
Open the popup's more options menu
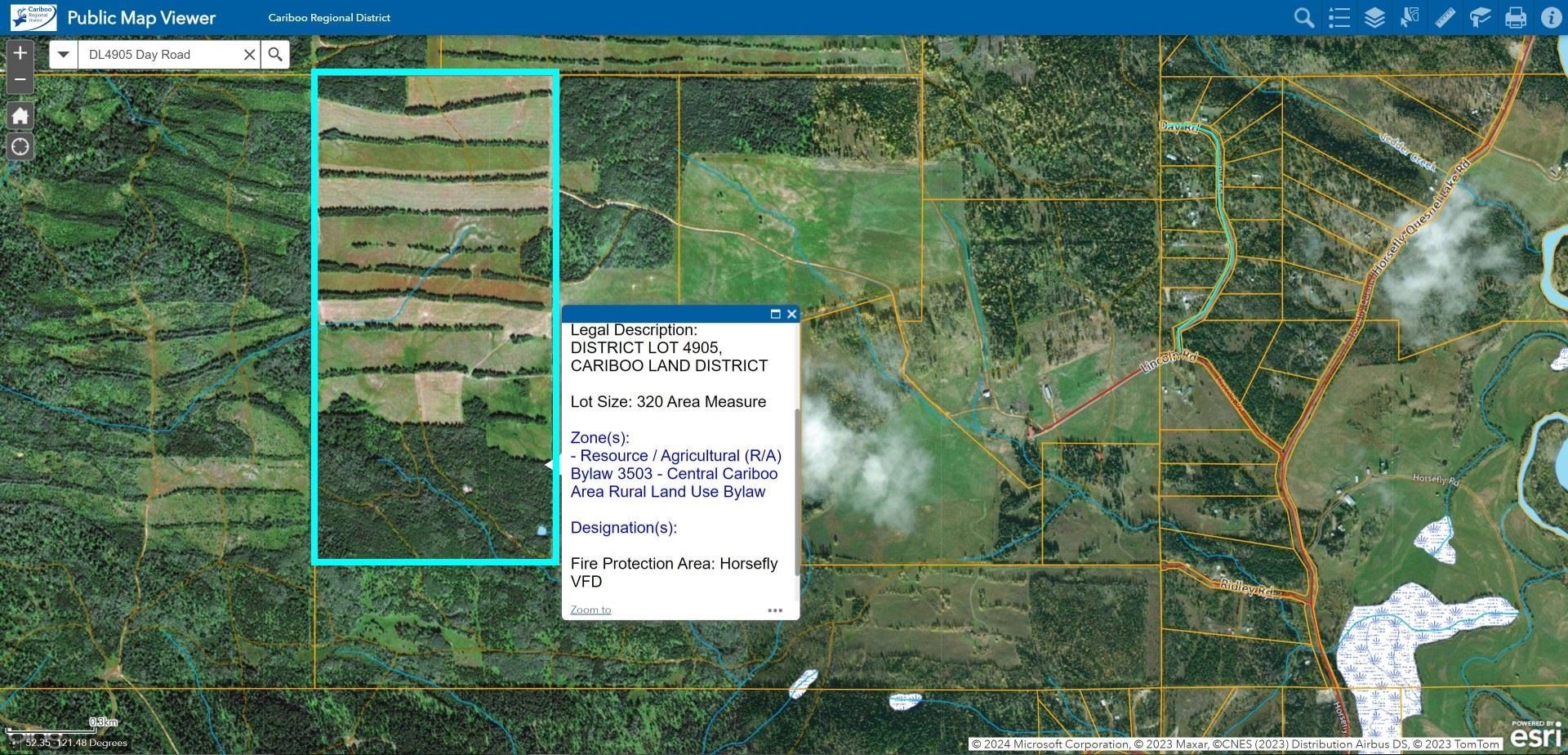tap(774, 610)
